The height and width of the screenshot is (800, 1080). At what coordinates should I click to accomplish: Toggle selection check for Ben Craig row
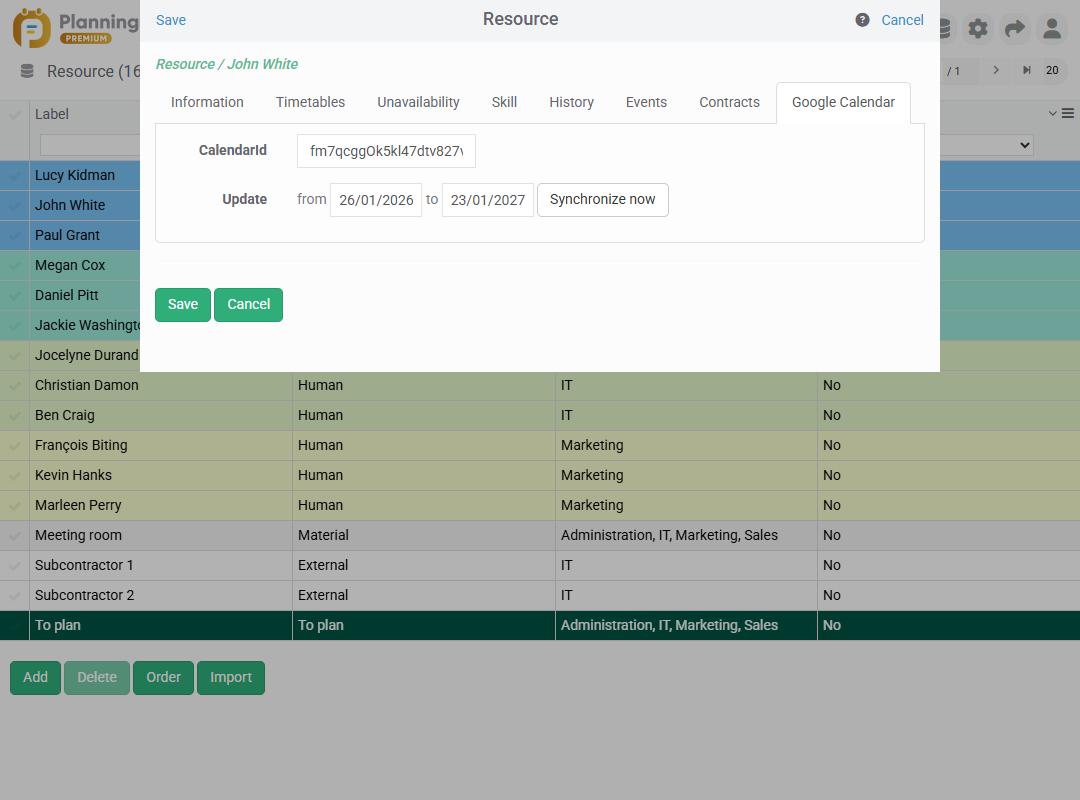click(14, 416)
